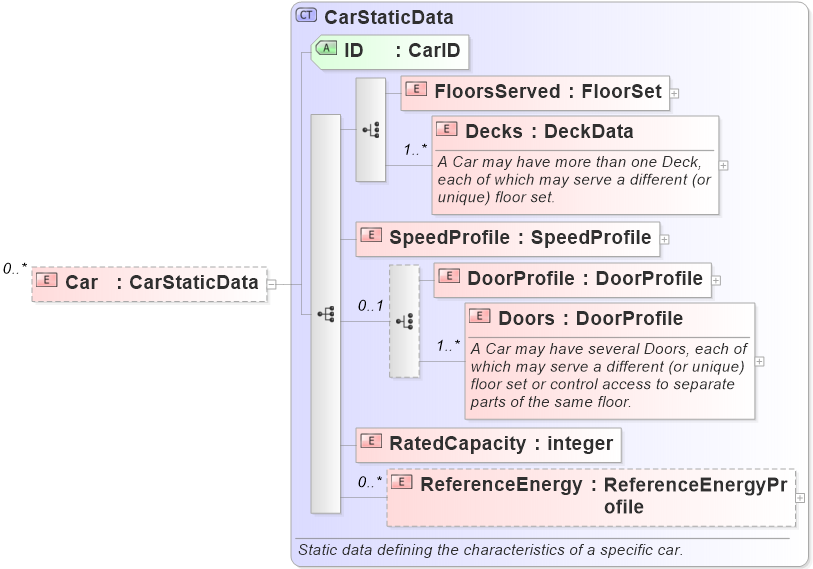Image resolution: width=813 pixels, height=569 pixels.
Task: Click the 1..* cardinality label beside Doors
Action: (448, 345)
